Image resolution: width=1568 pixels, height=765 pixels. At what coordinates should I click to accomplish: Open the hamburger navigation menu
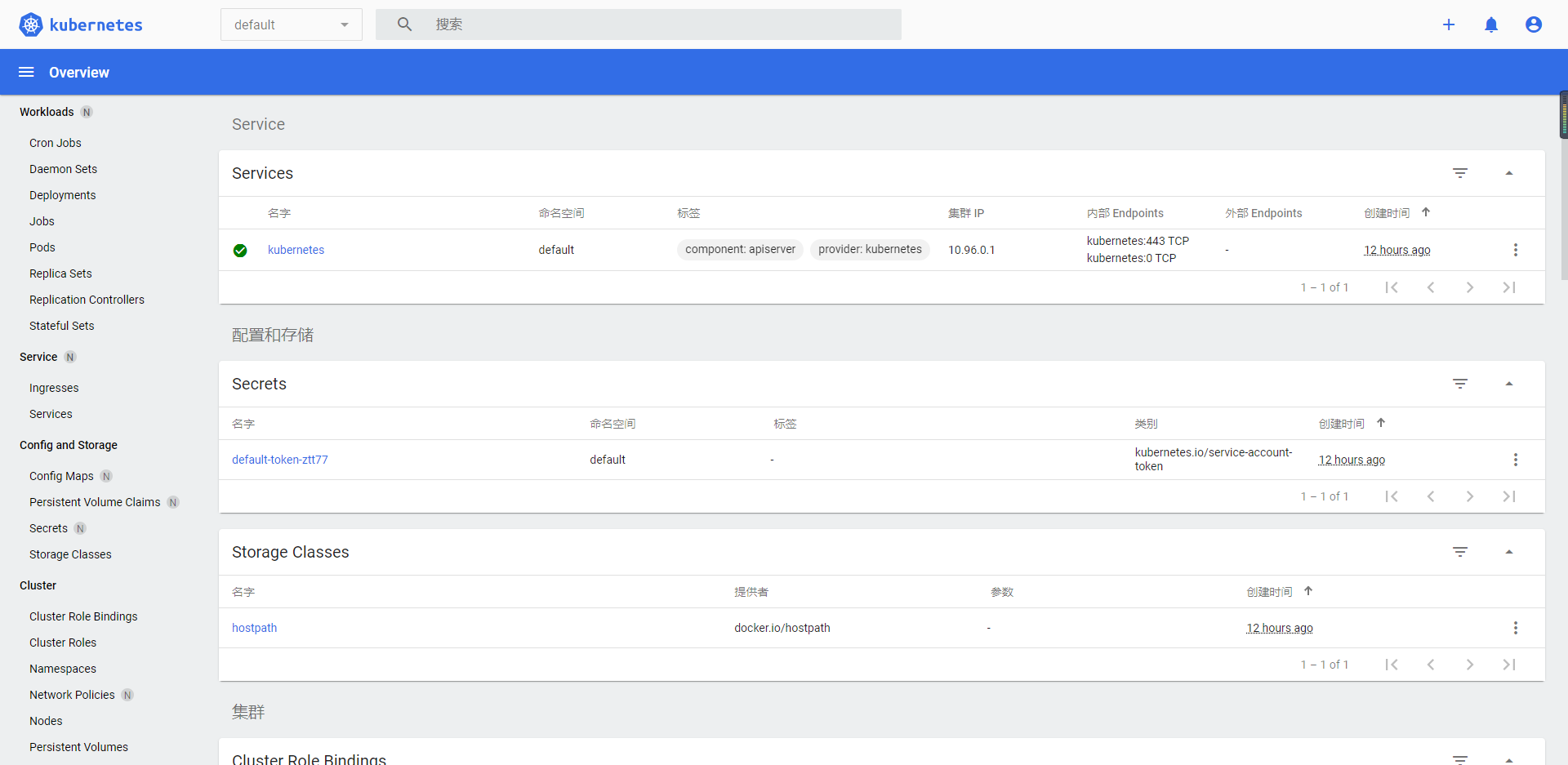tap(26, 72)
